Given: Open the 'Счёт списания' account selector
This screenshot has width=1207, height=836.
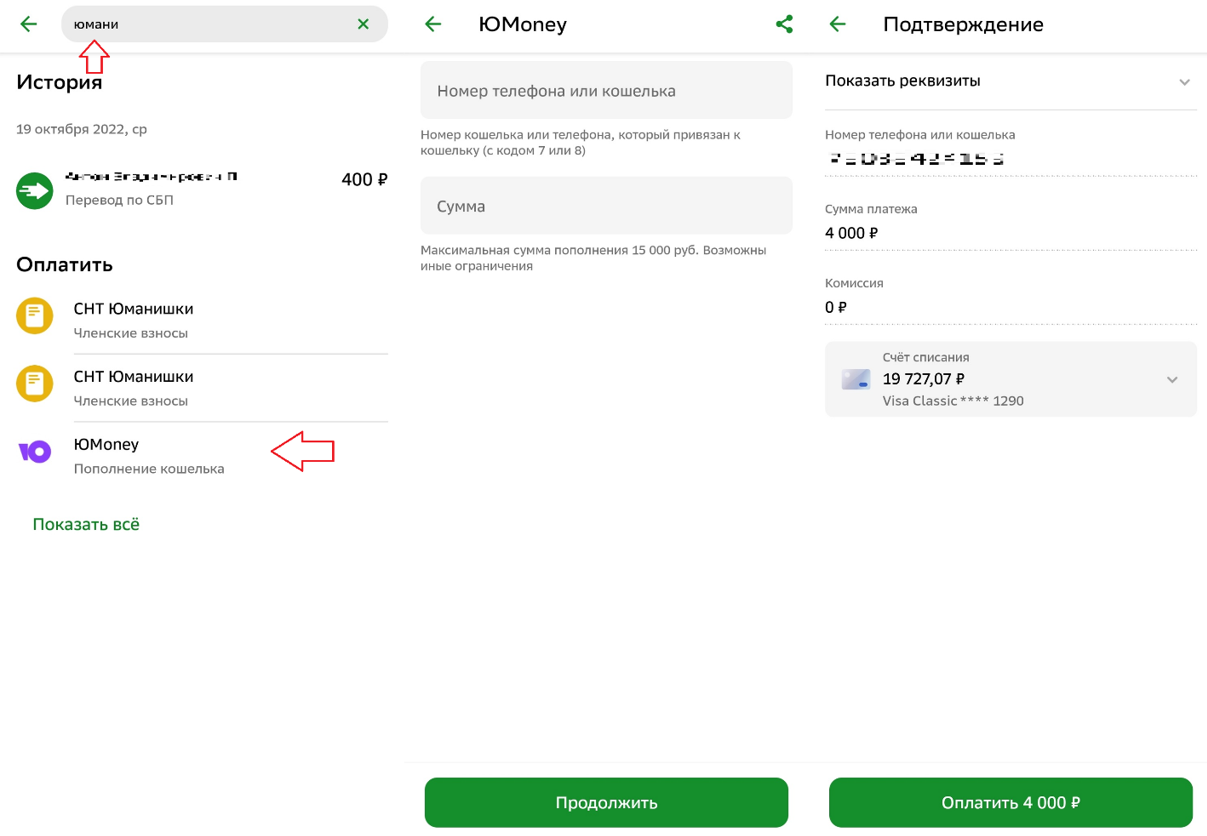Looking at the screenshot, I should click(1010, 379).
